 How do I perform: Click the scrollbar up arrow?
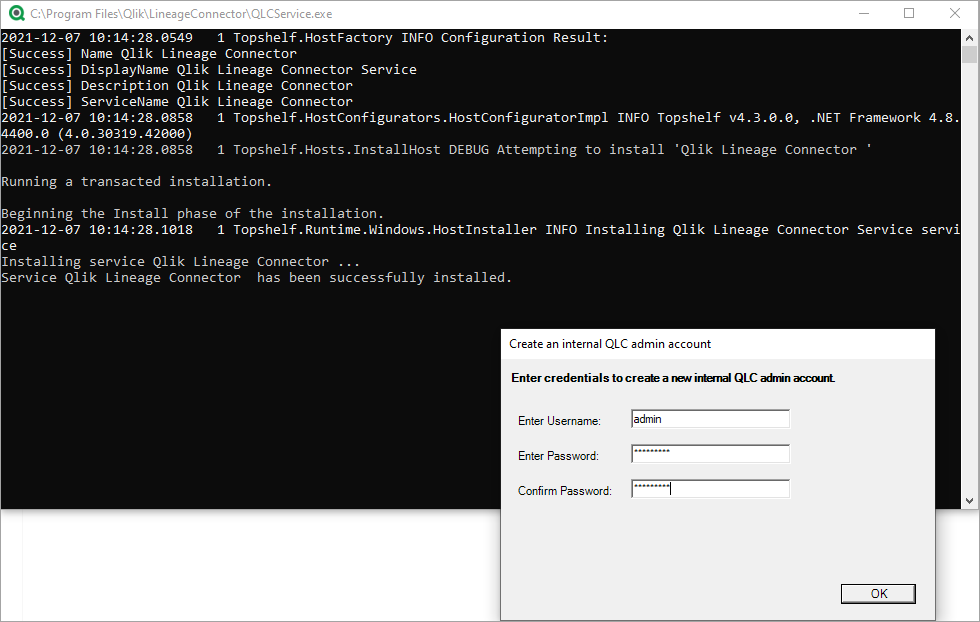970,37
